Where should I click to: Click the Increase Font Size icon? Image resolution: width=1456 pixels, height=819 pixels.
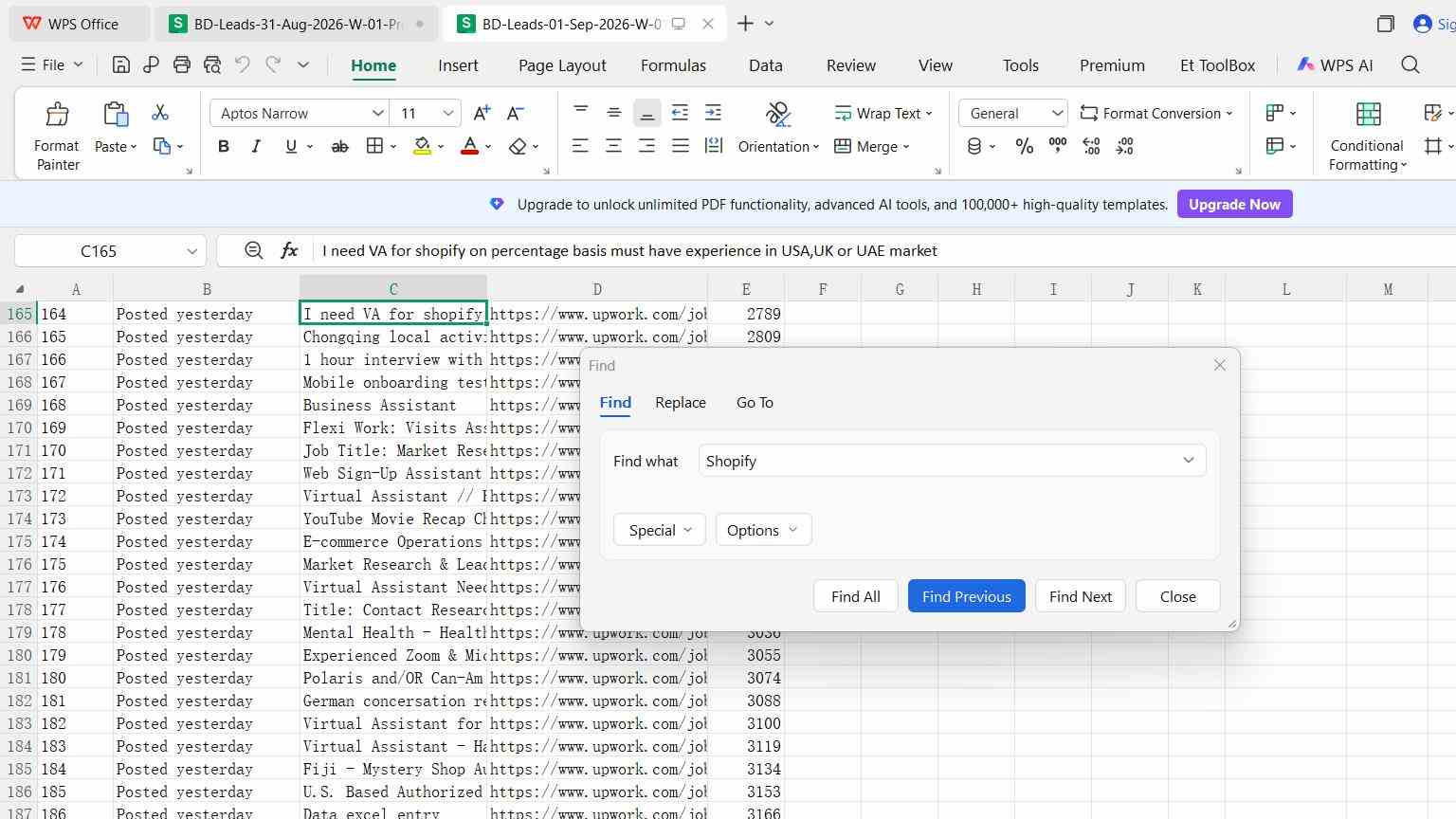click(482, 113)
